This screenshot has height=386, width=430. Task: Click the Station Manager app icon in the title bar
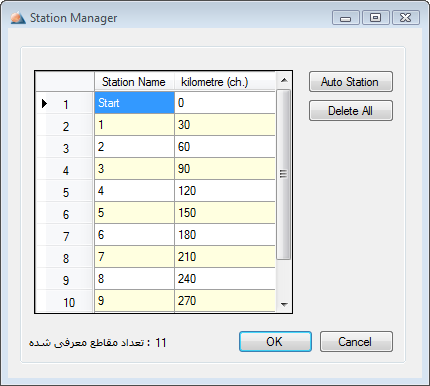click(x=18, y=18)
